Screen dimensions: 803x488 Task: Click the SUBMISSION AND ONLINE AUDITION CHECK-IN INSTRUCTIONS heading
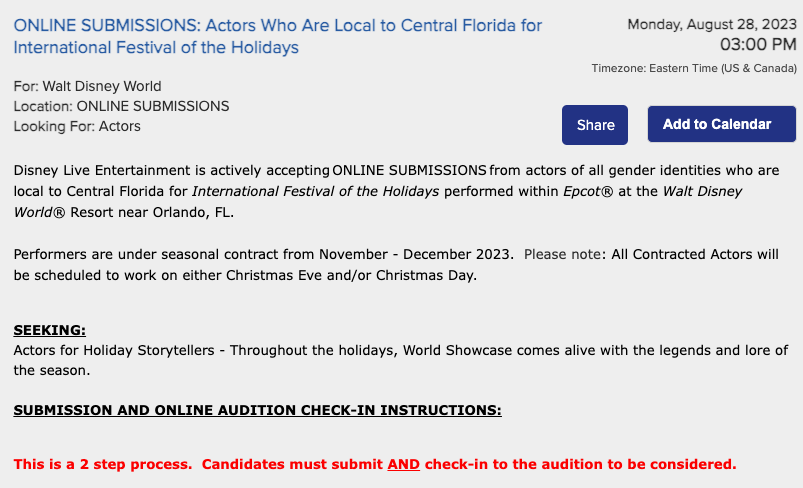pyautogui.click(x=257, y=410)
